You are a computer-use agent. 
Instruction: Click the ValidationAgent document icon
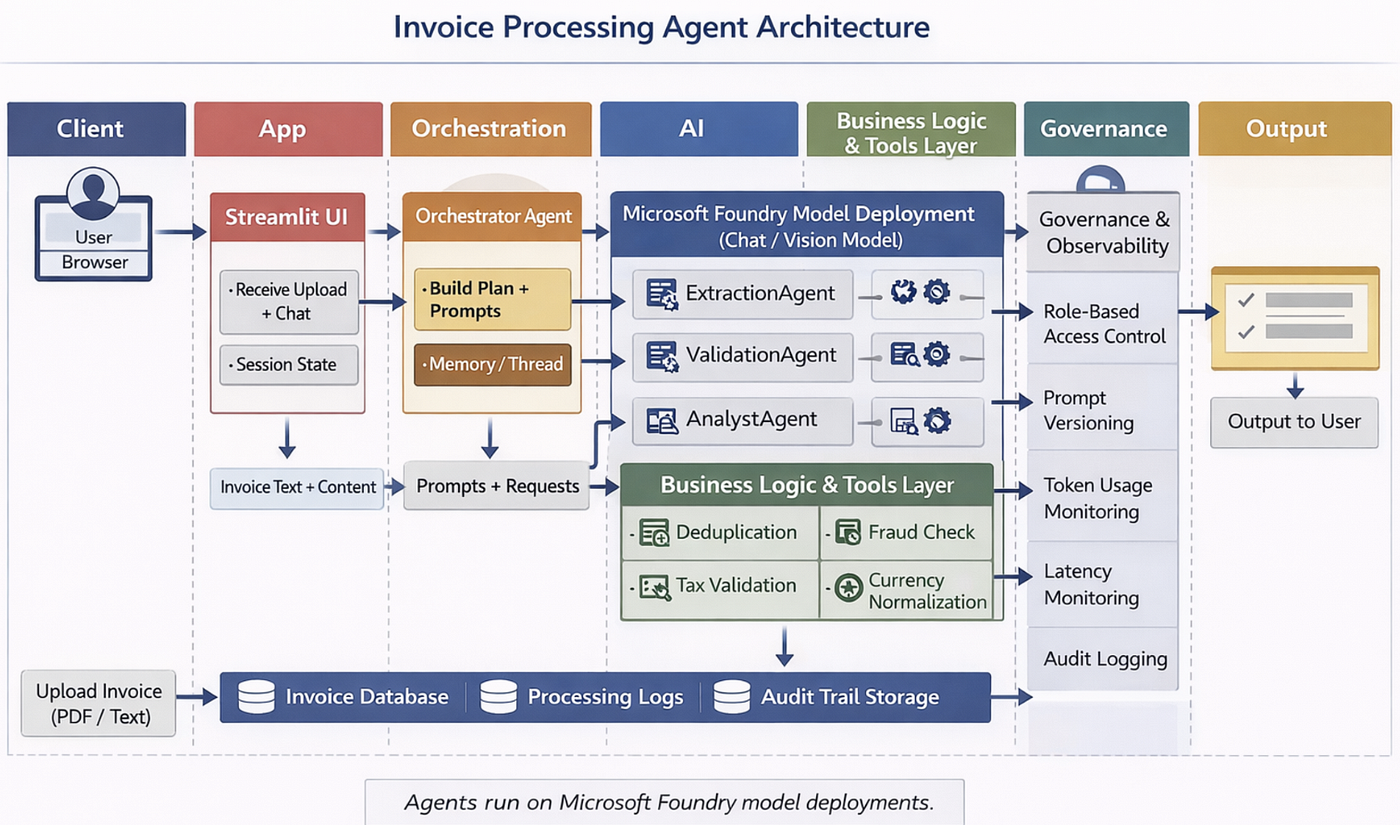pyautogui.click(x=662, y=357)
